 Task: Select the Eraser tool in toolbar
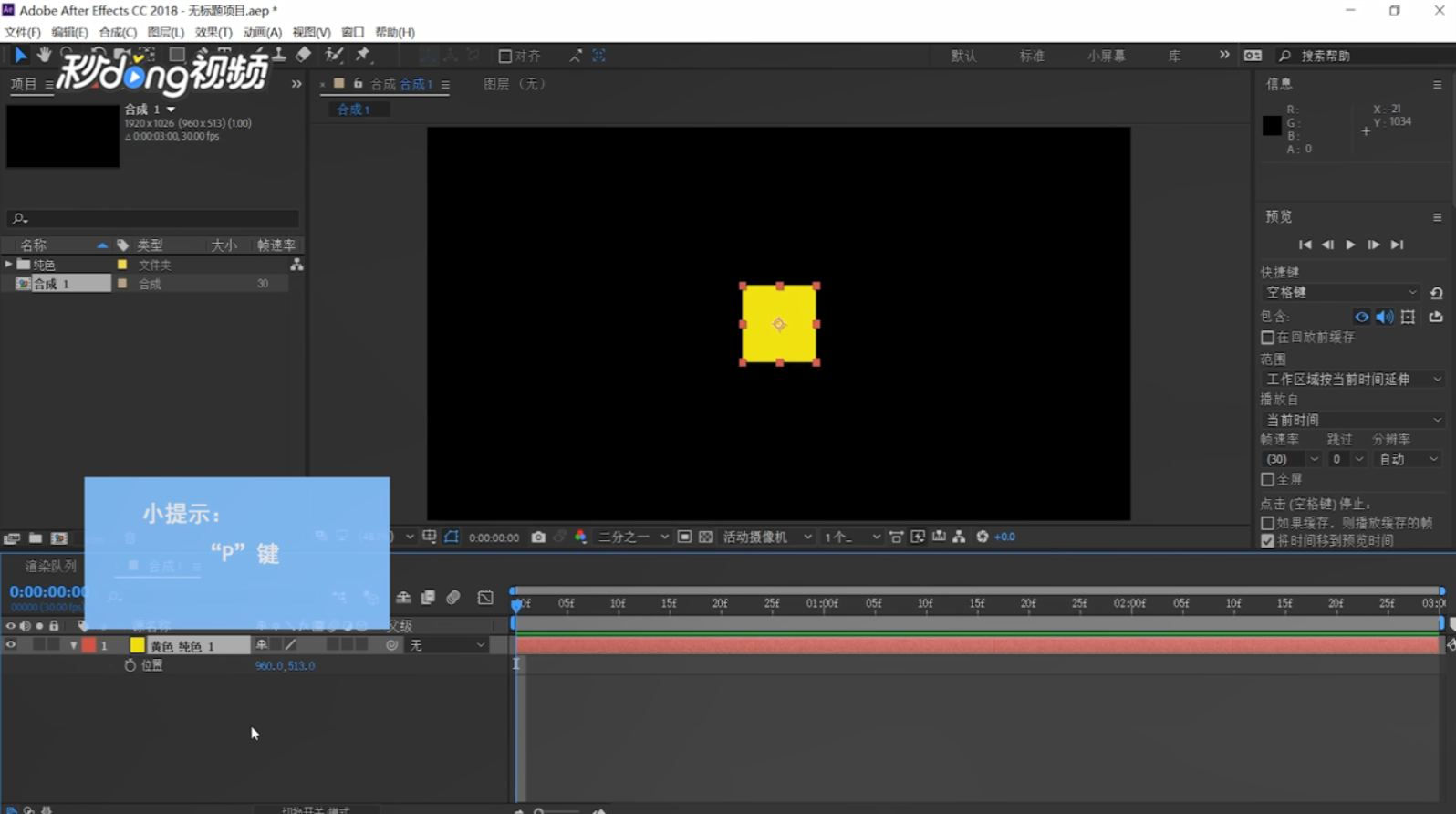pos(304,55)
